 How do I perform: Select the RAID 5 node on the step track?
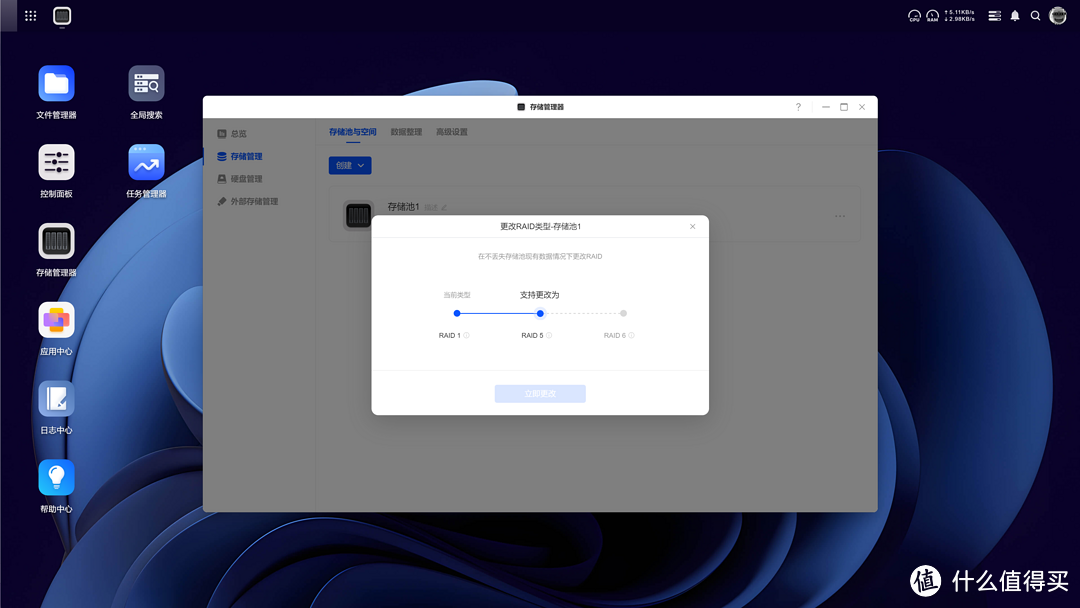[x=540, y=314]
